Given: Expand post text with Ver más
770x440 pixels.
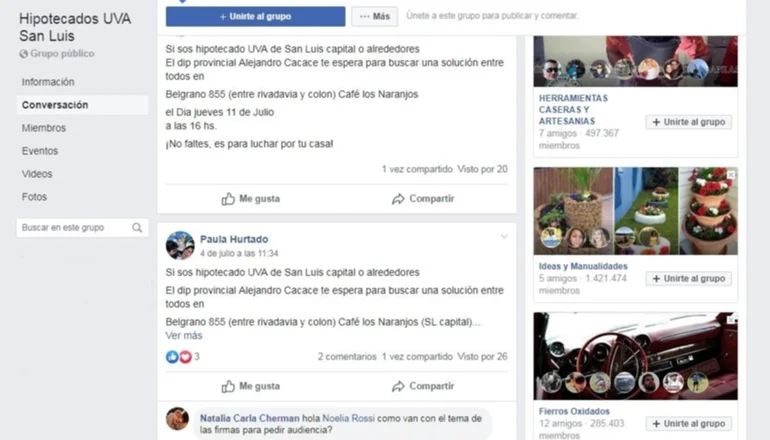Looking at the screenshot, I should 184,335.
